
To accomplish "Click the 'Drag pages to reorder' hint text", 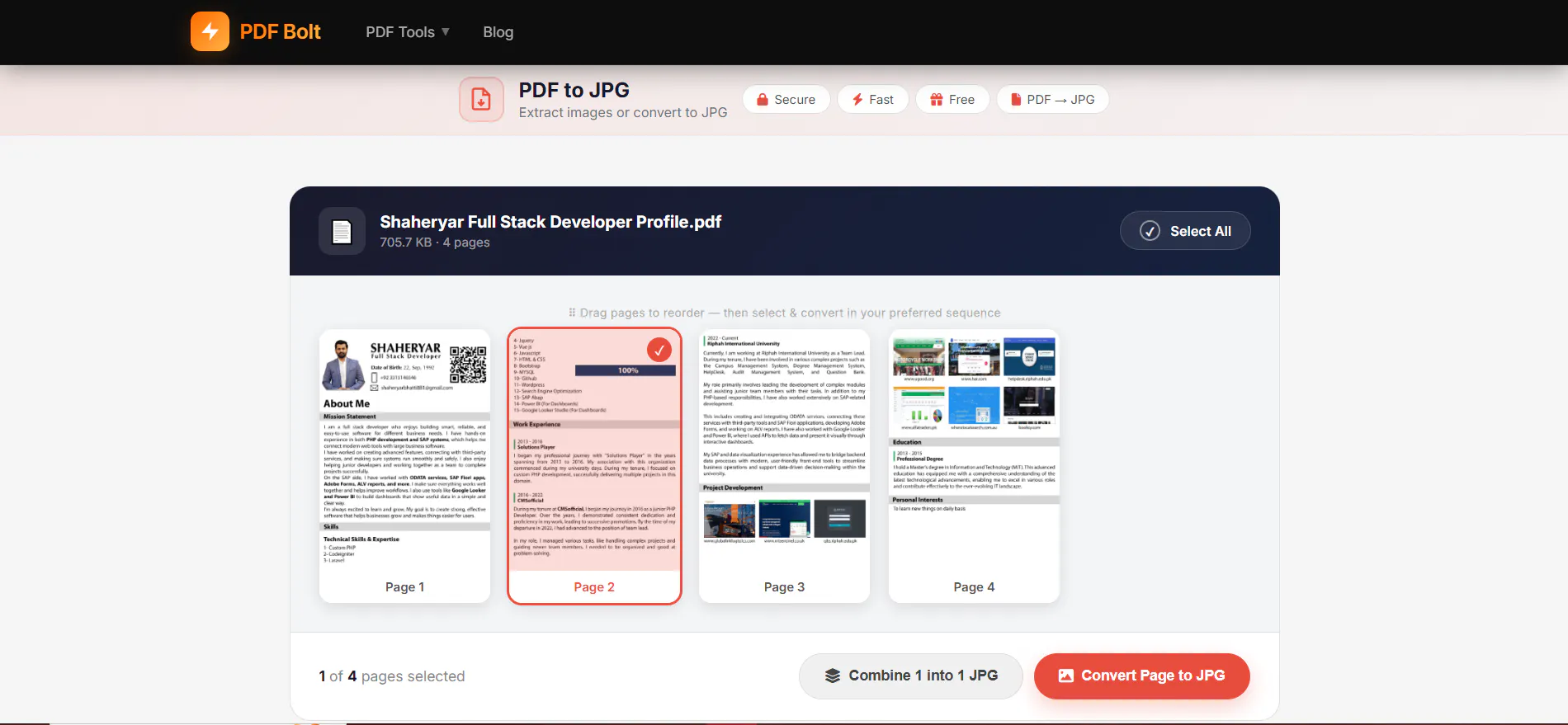I will click(x=784, y=313).
